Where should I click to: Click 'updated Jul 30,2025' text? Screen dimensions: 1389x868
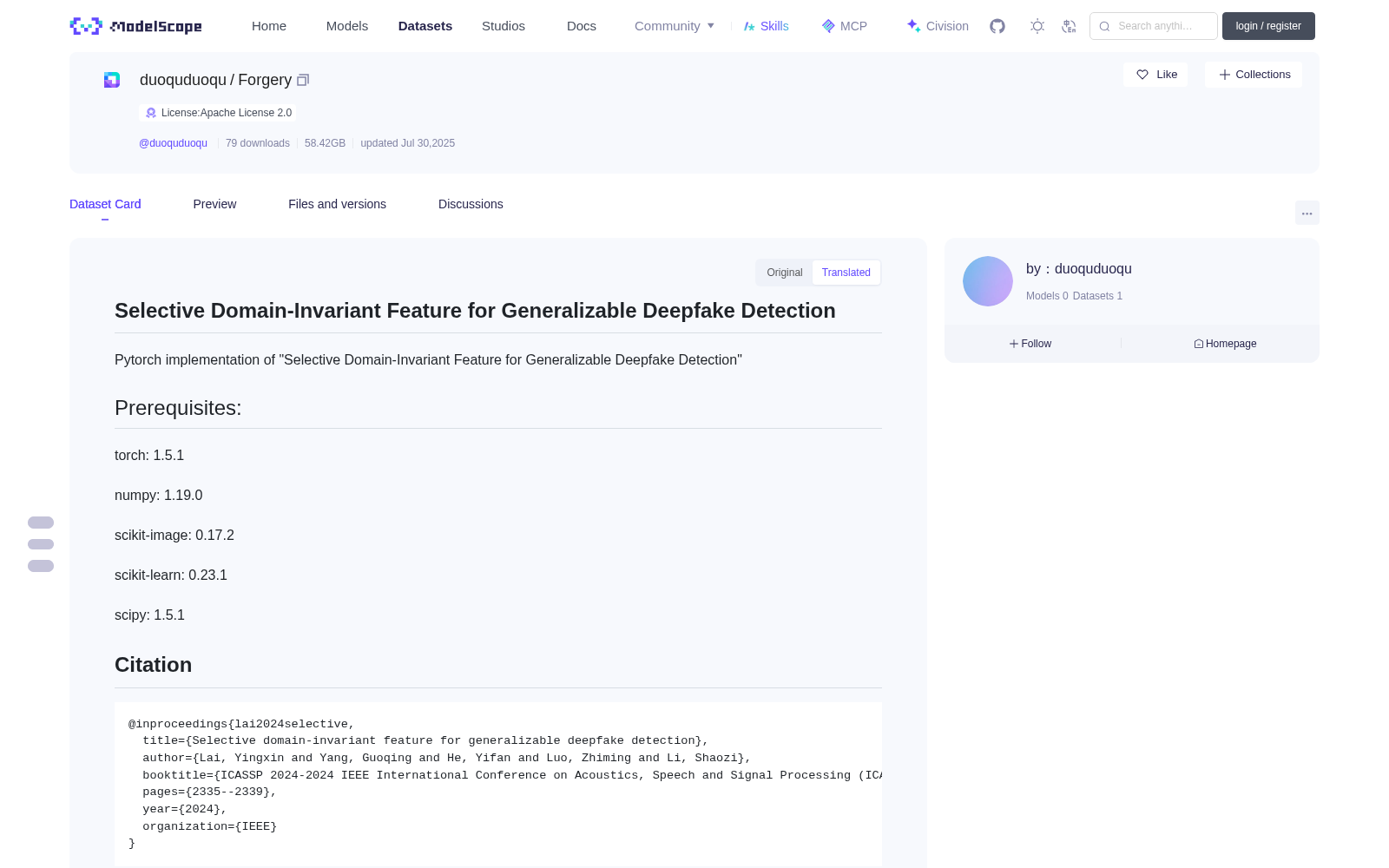tap(407, 143)
